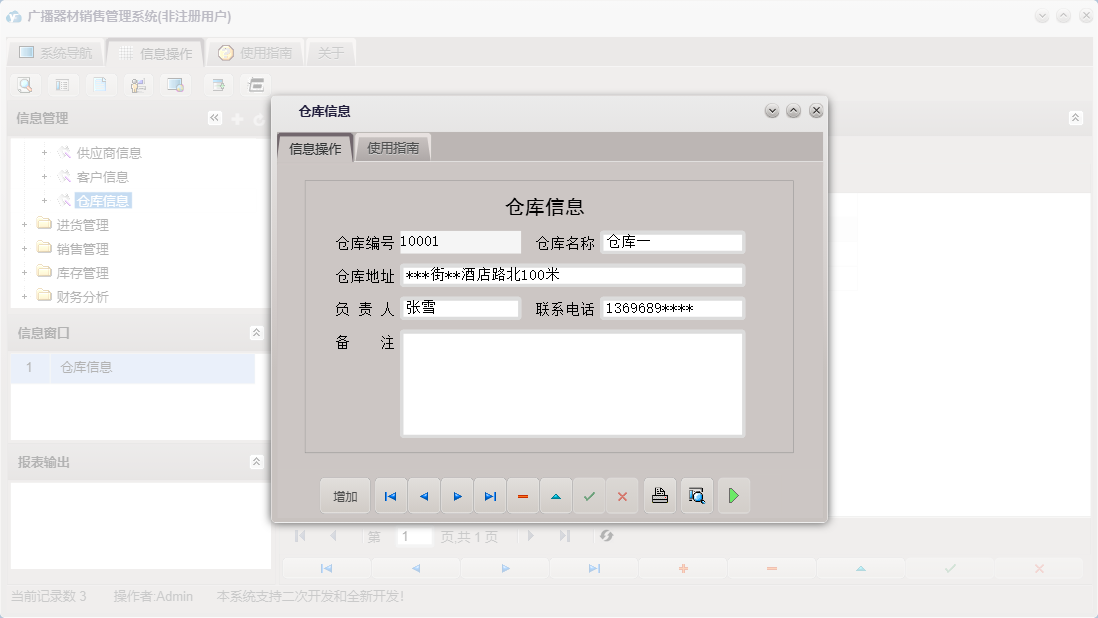Expand the 进货管理 folder
The image size is (1098, 618).
coord(24,224)
